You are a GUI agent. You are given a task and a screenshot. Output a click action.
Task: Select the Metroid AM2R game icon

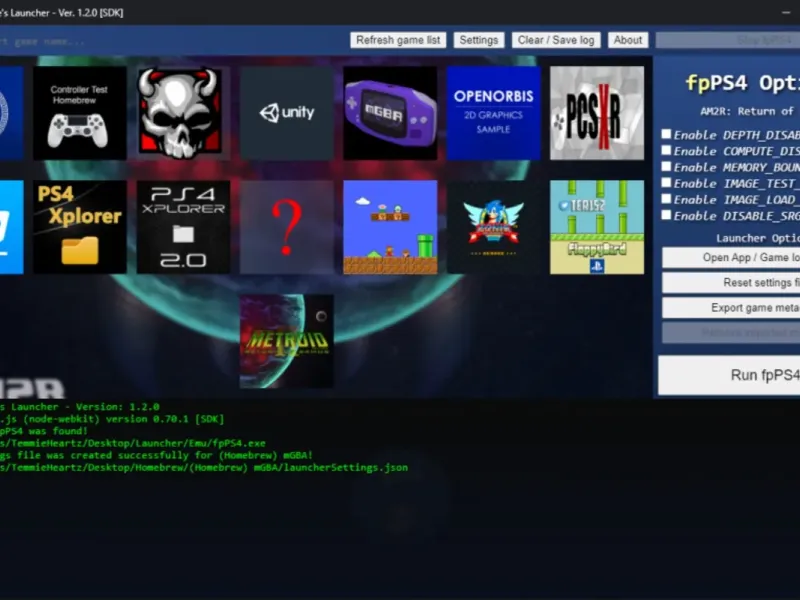pyautogui.click(x=287, y=341)
